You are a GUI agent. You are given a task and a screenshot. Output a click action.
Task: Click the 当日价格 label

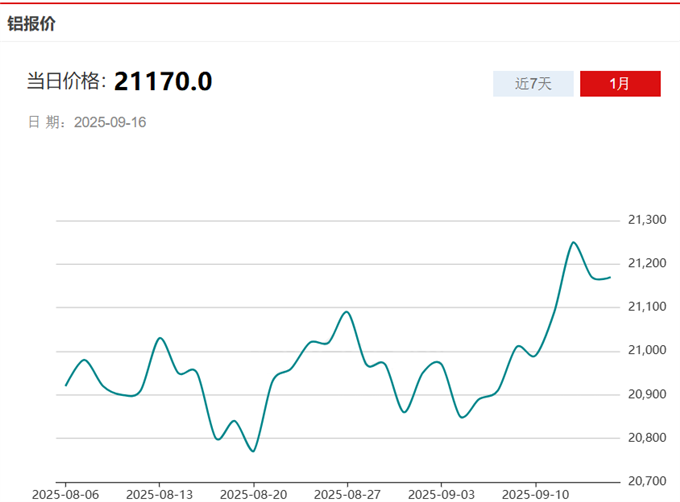tap(66, 82)
